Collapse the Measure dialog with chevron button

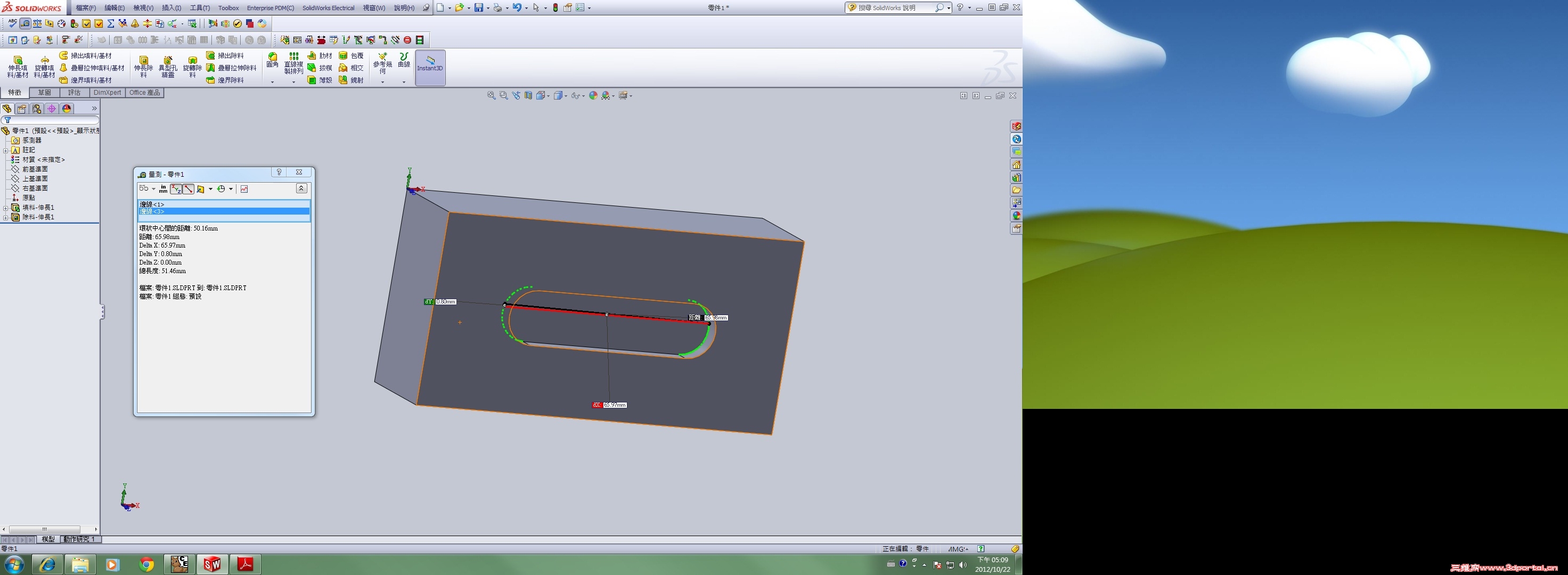301,188
